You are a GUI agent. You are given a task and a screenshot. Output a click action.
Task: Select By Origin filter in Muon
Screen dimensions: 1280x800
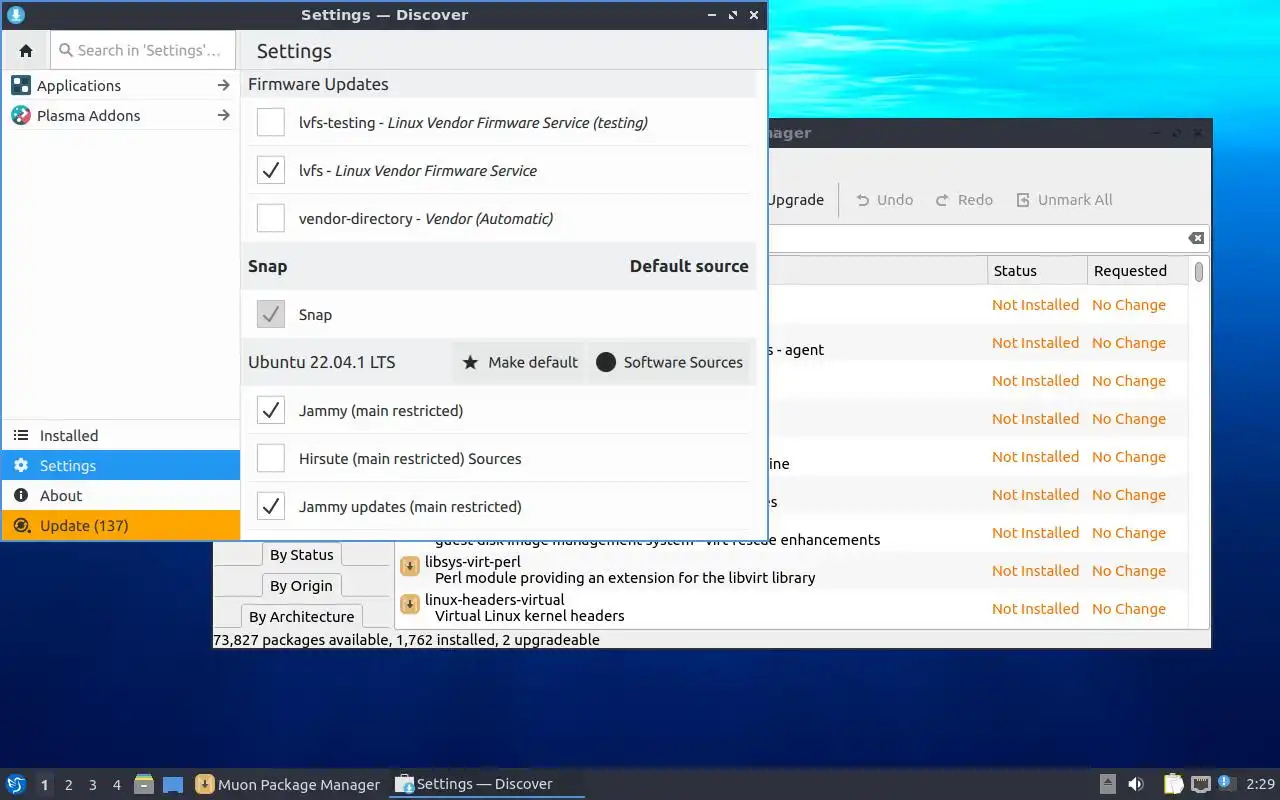[302, 586]
